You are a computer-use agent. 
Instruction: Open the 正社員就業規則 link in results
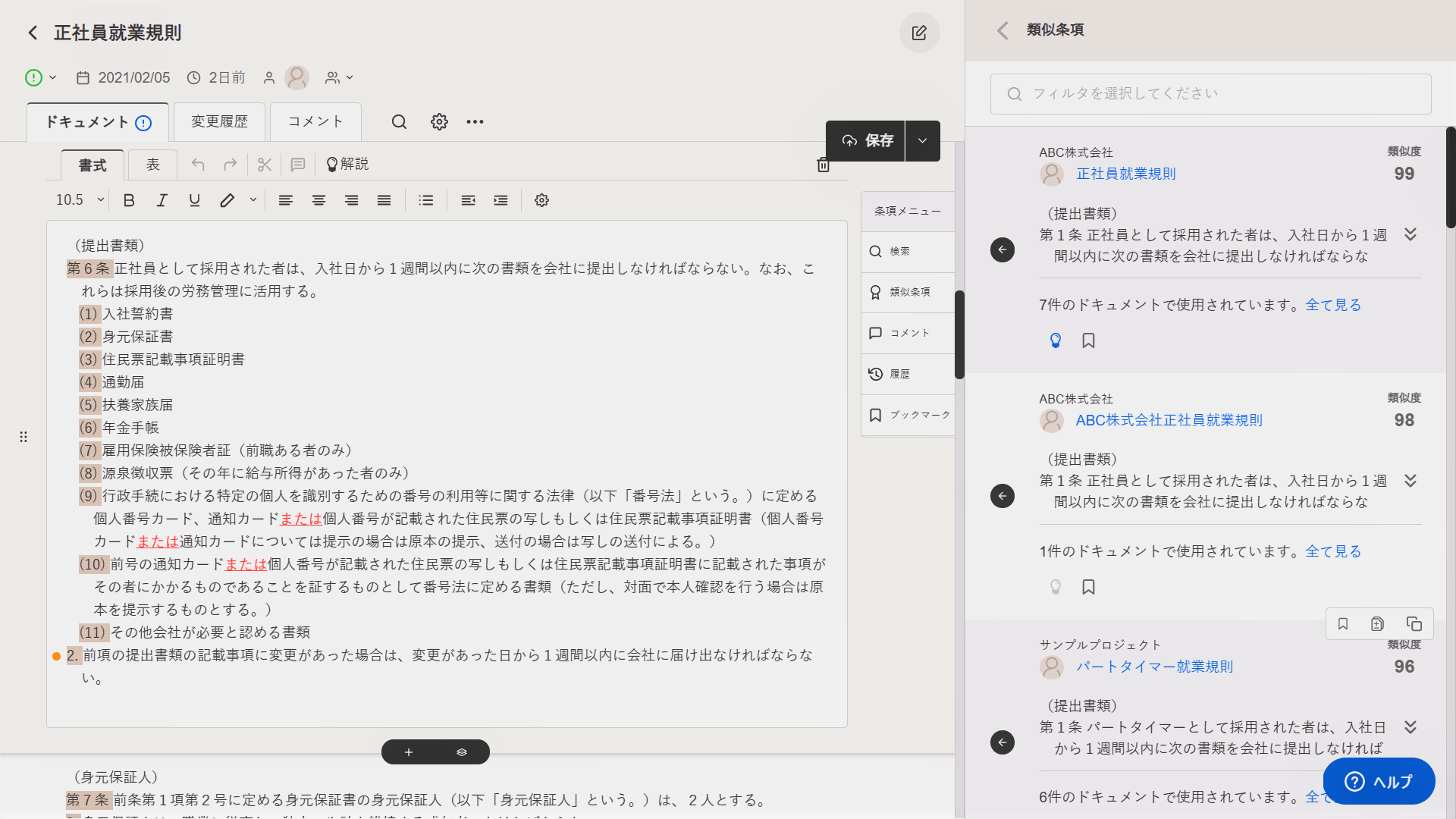pos(1125,174)
